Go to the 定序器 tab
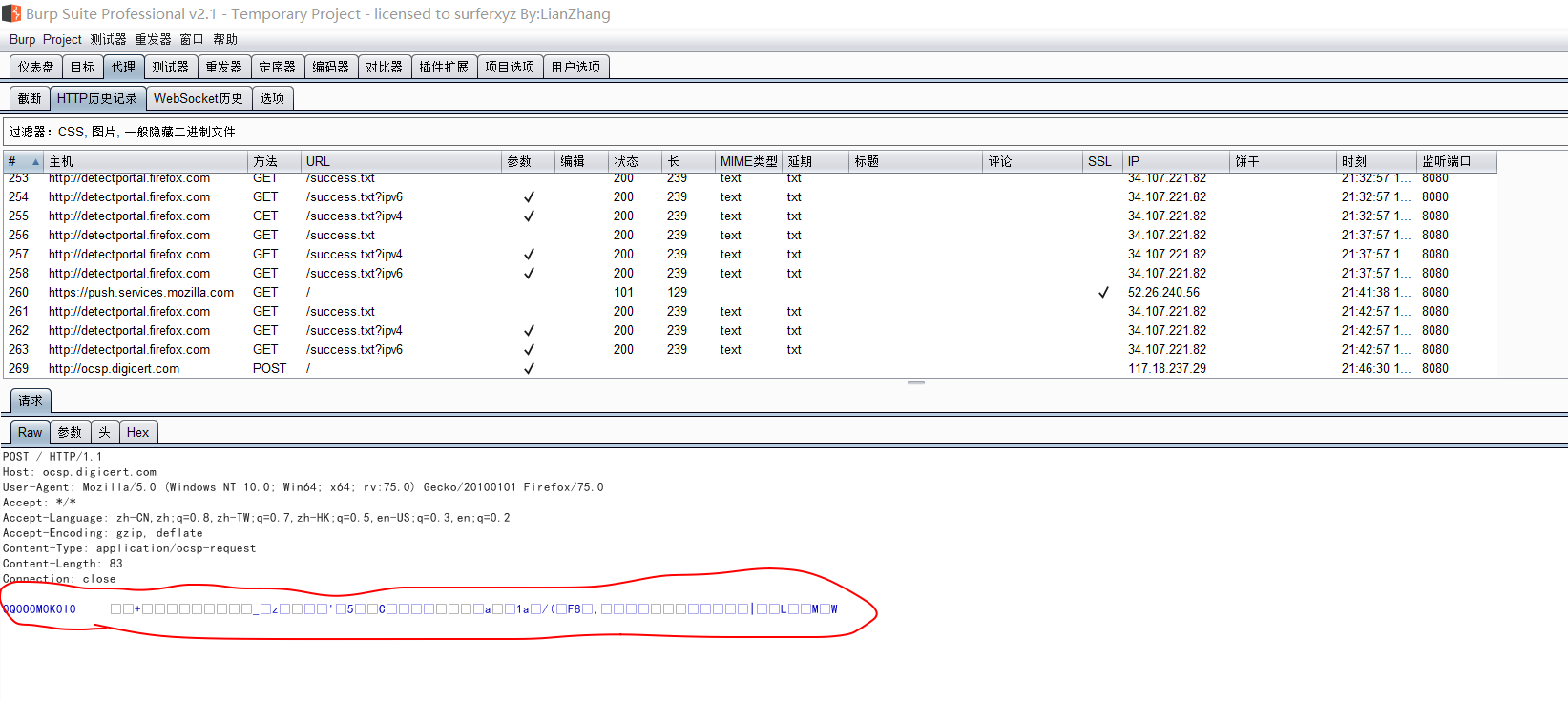 [278, 67]
